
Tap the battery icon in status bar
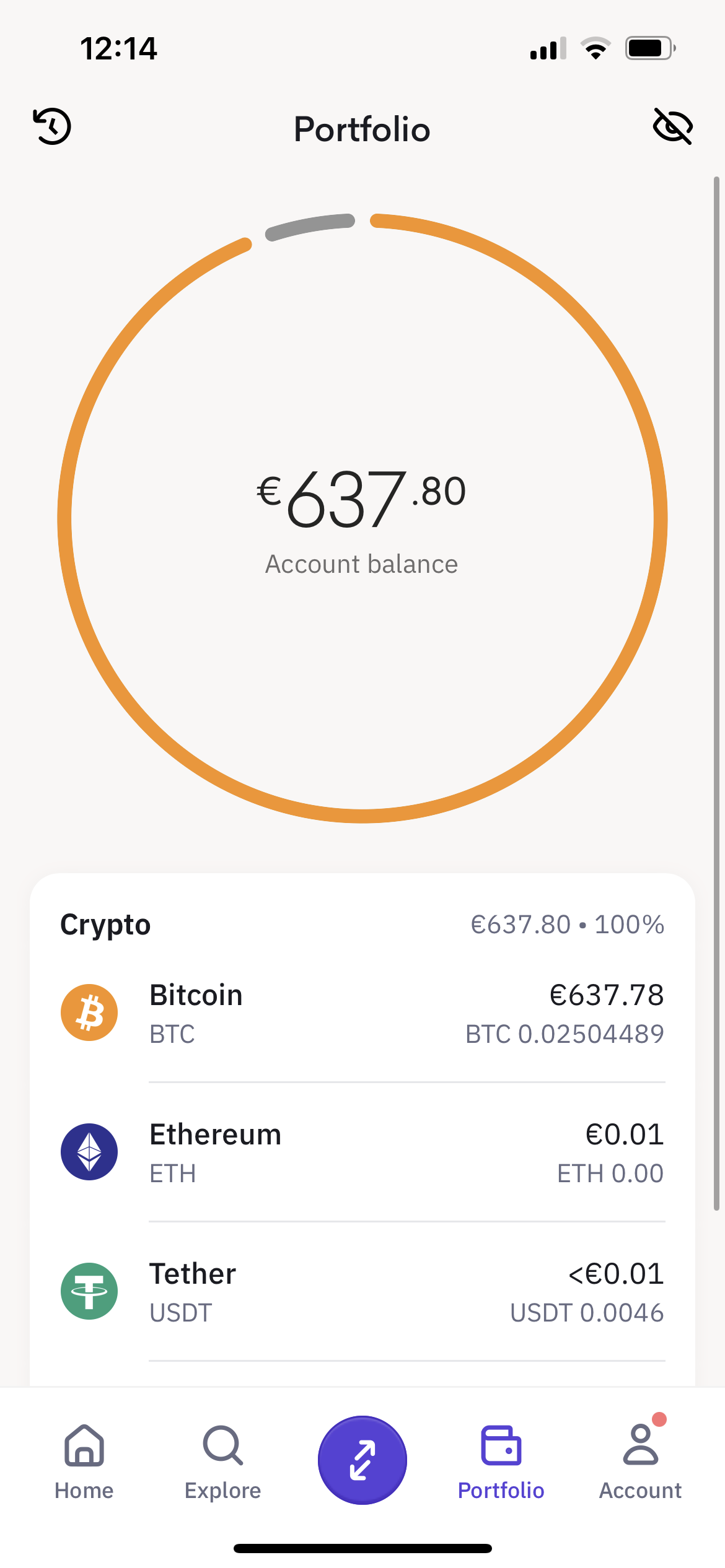click(x=650, y=48)
